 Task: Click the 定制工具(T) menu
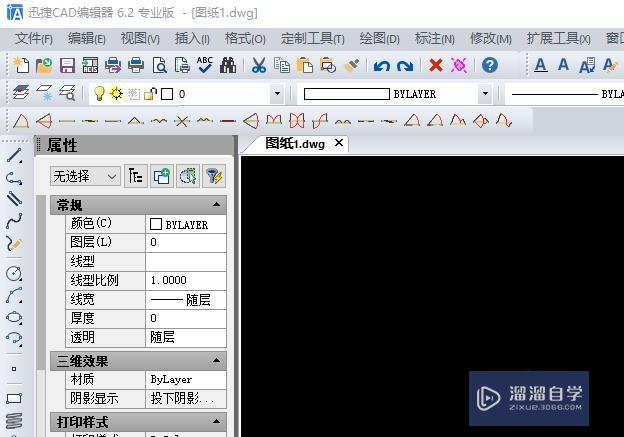[x=313, y=39]
